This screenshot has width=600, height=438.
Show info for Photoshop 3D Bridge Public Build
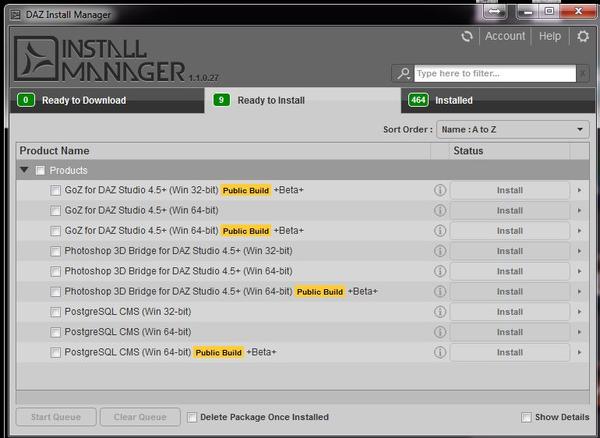point(440,291)
